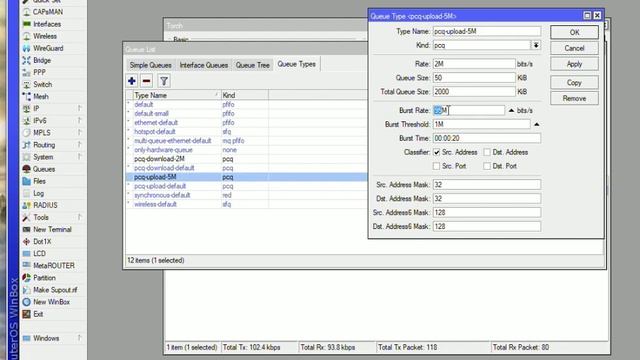
Task: Open the Mesh sidebar icon
Action: (27, 96)
